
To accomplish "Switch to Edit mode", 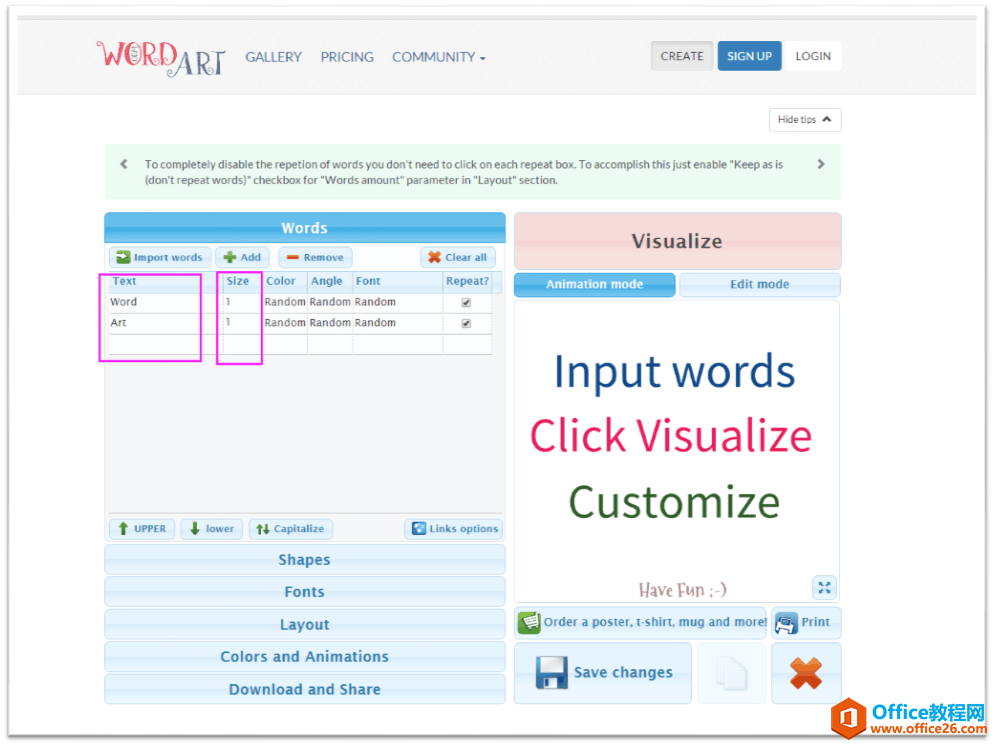I will pyautogui.click(x=759, y=285).
